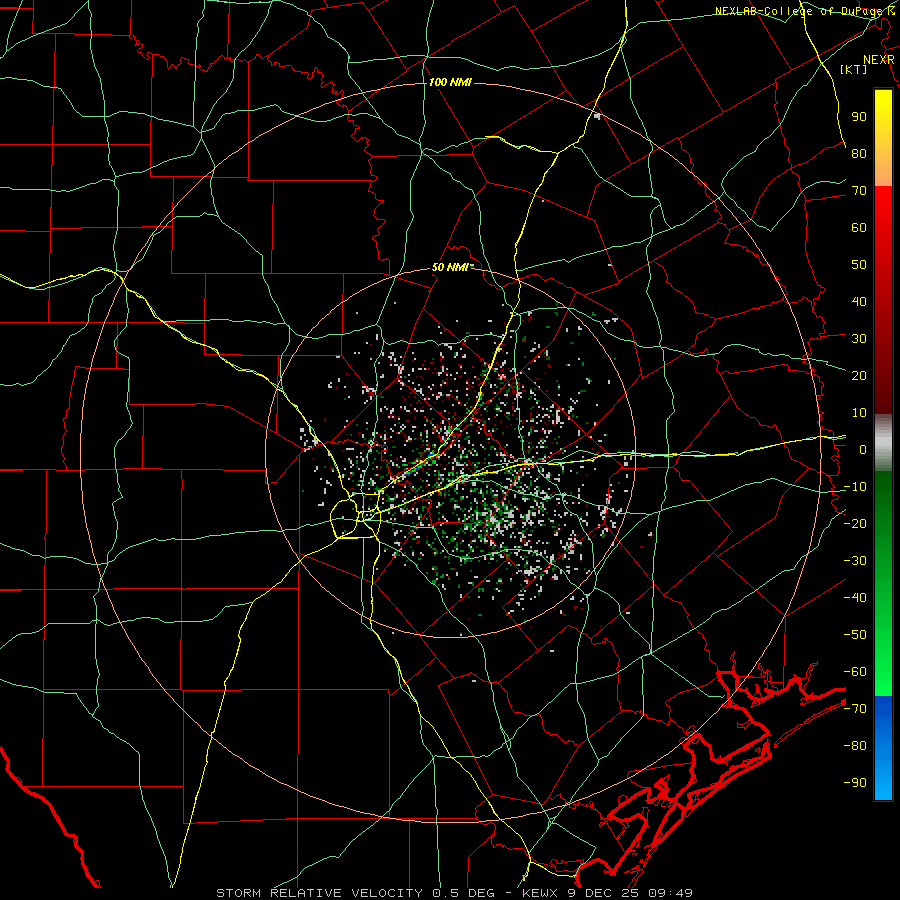
Task: Click the positive "60" scale value
Action: (x=859, y=227)
